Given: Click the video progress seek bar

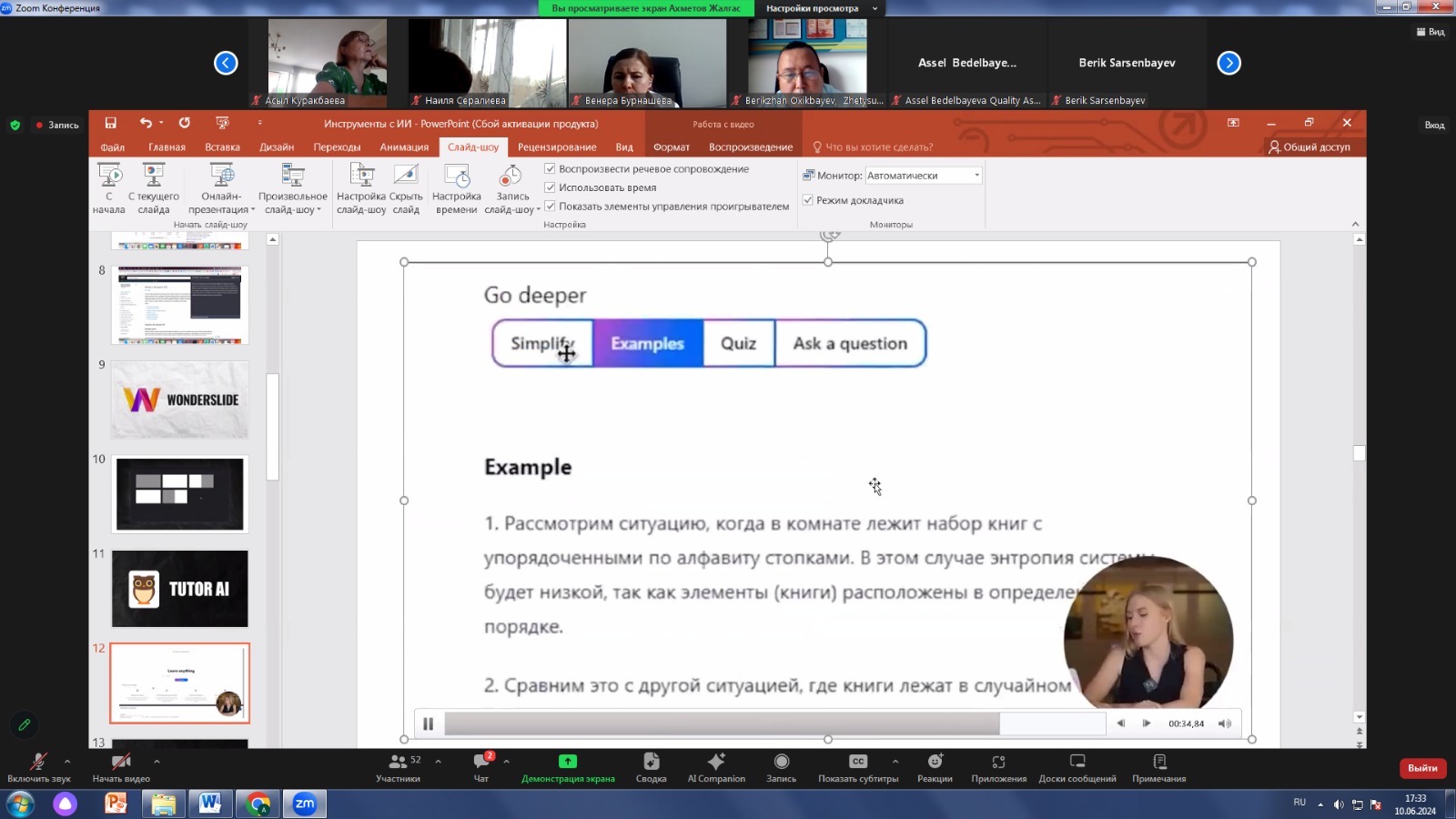Looking at the screenshot, I should (773, 723).
